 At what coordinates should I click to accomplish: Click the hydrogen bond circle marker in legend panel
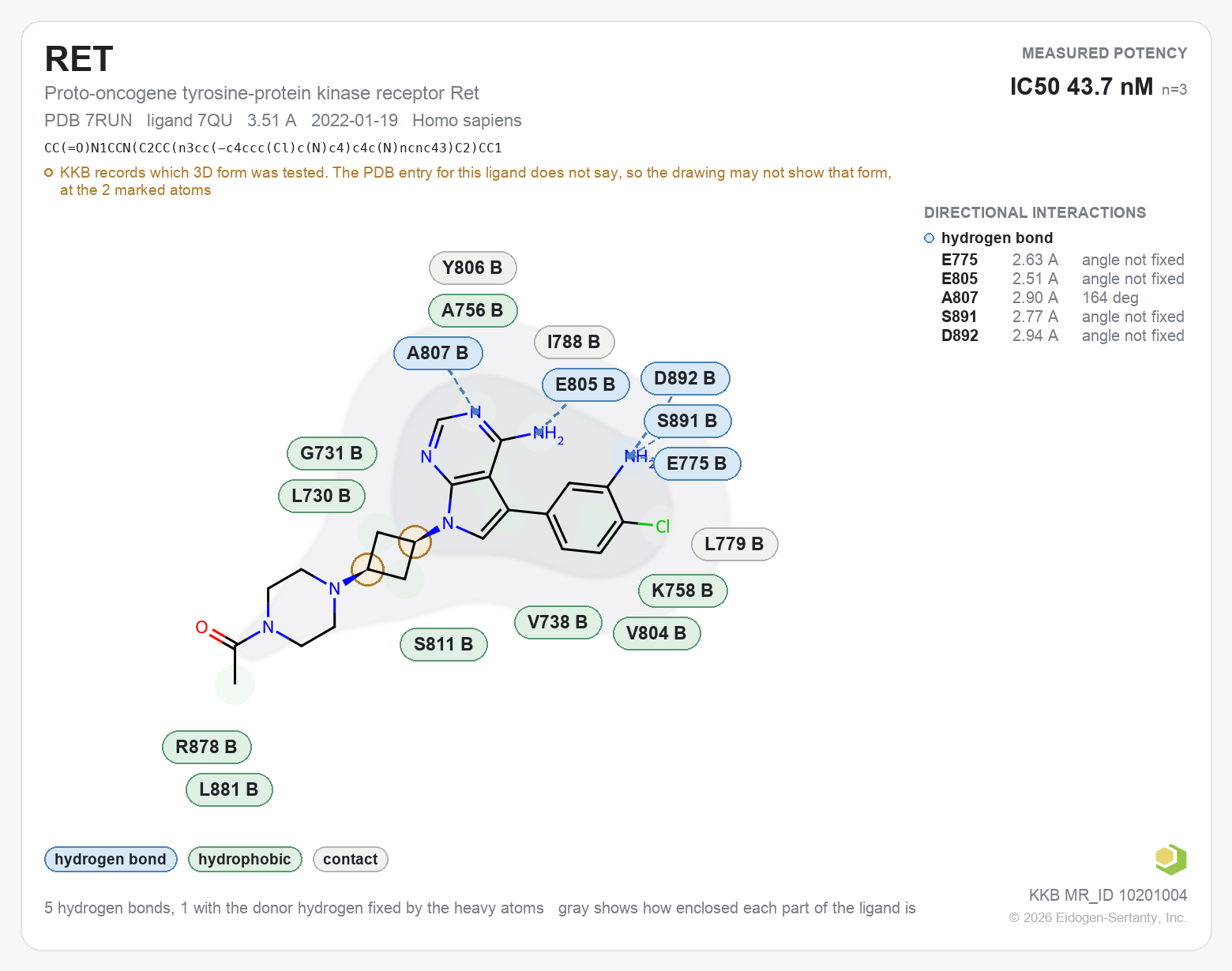(929, 238)
